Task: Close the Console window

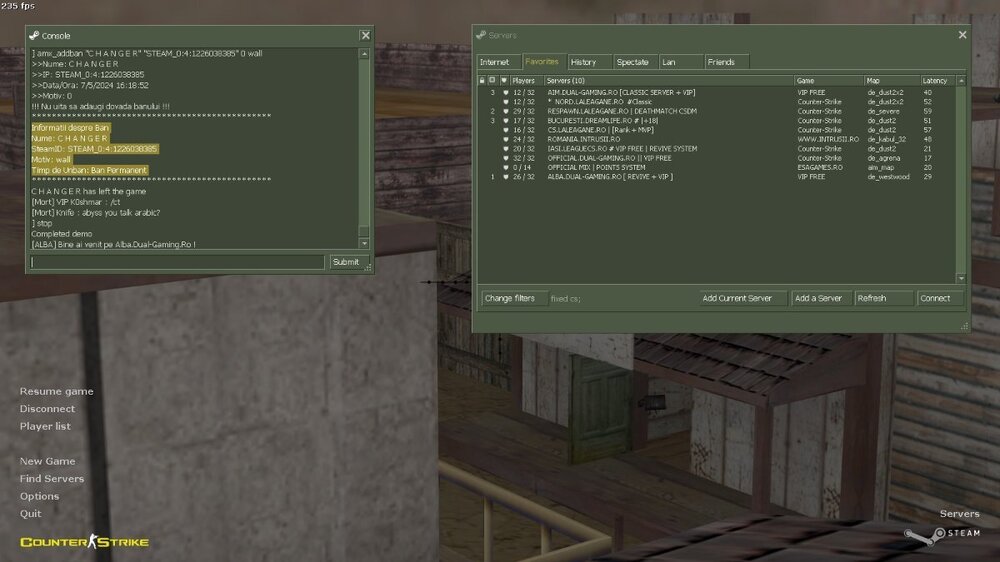Action: 365,35
